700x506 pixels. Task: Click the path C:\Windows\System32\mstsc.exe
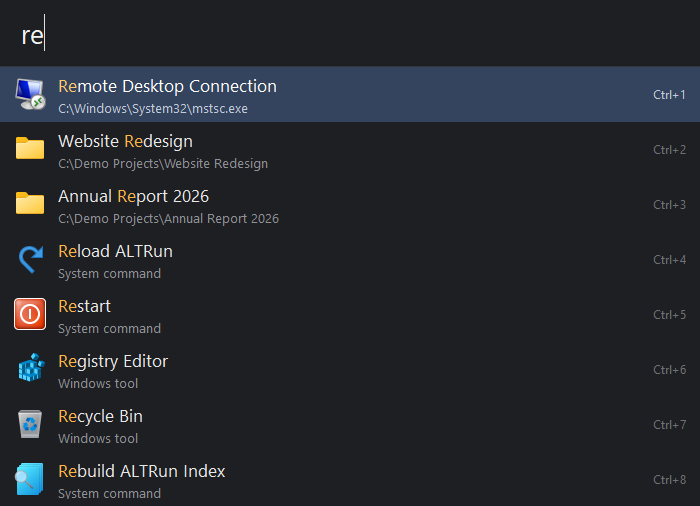click(x=153, y=109)
